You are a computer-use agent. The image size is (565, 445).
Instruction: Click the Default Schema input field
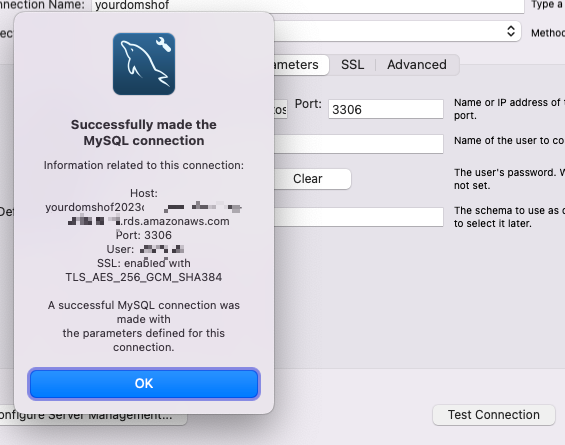(x=359, y=217)
